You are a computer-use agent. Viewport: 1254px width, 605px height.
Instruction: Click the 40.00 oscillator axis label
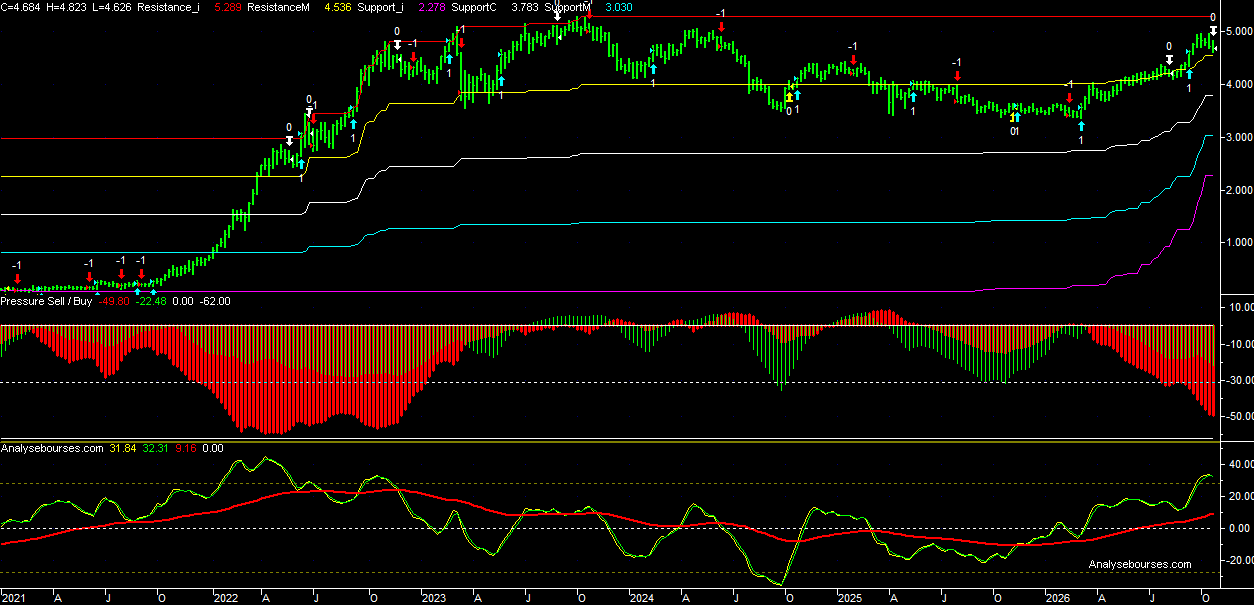1239,465
